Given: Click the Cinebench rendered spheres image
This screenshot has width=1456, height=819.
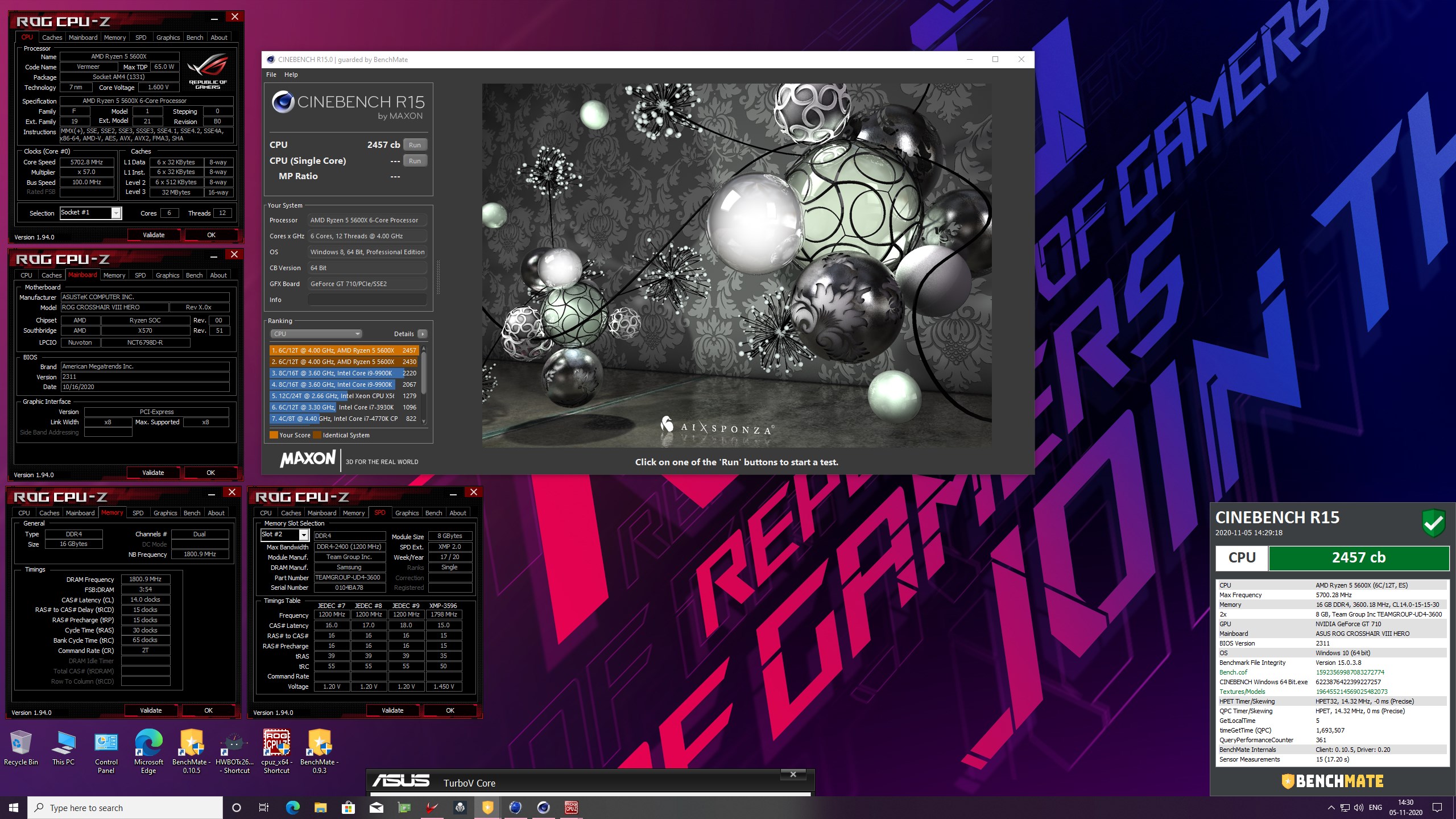Looking at the screenshot, I should click(737, 266).
